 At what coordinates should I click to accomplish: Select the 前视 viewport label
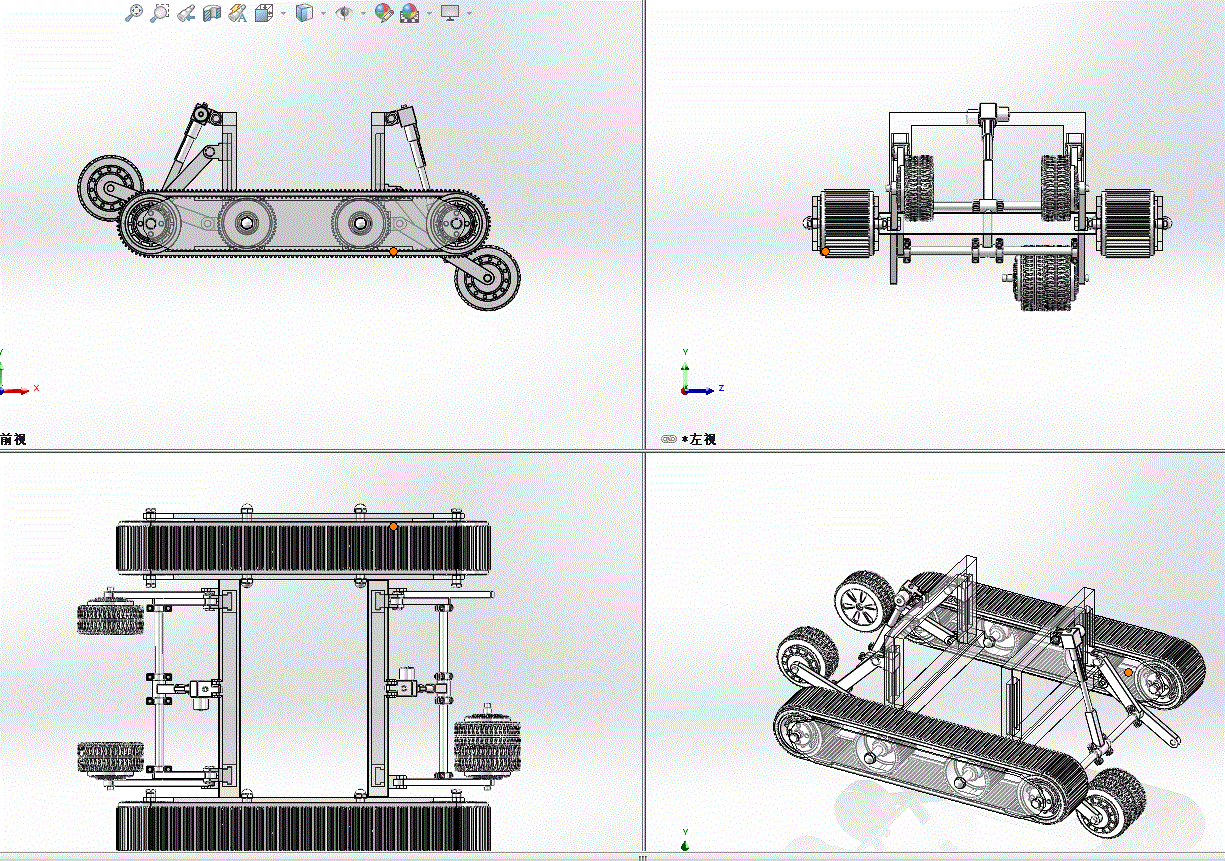point(13,439)
